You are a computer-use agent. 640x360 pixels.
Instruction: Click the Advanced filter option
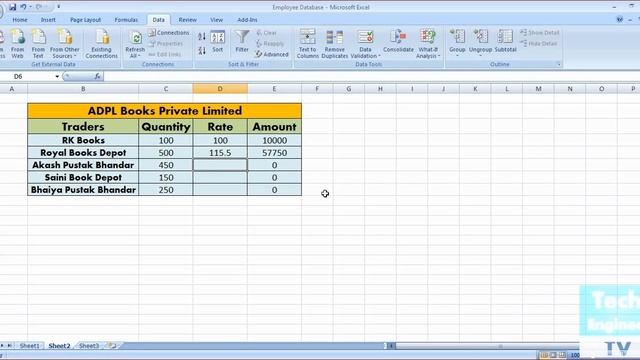[x=272, y=54]
